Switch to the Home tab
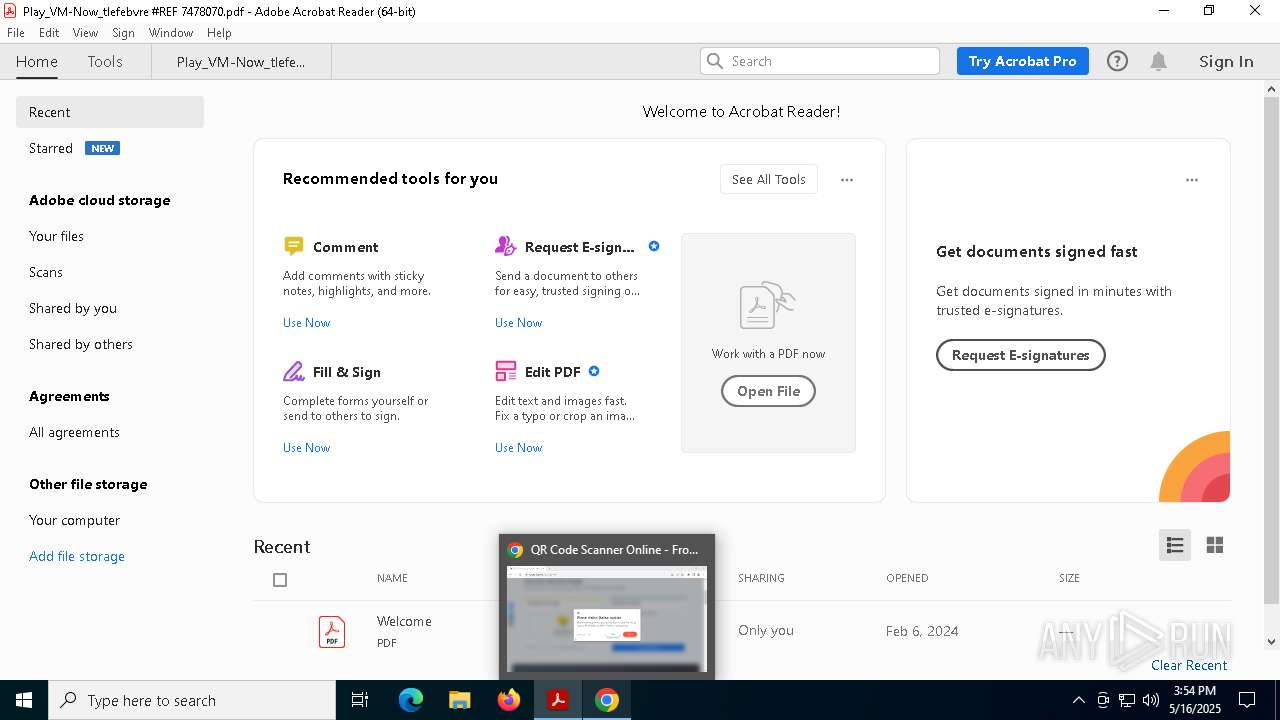The height and width of the screenshot is (720, 1280). click(37, 61)
